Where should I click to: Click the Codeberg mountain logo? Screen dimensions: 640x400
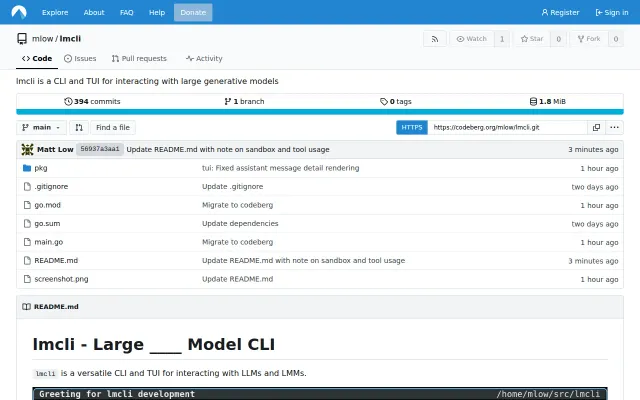tap(19, 12)
